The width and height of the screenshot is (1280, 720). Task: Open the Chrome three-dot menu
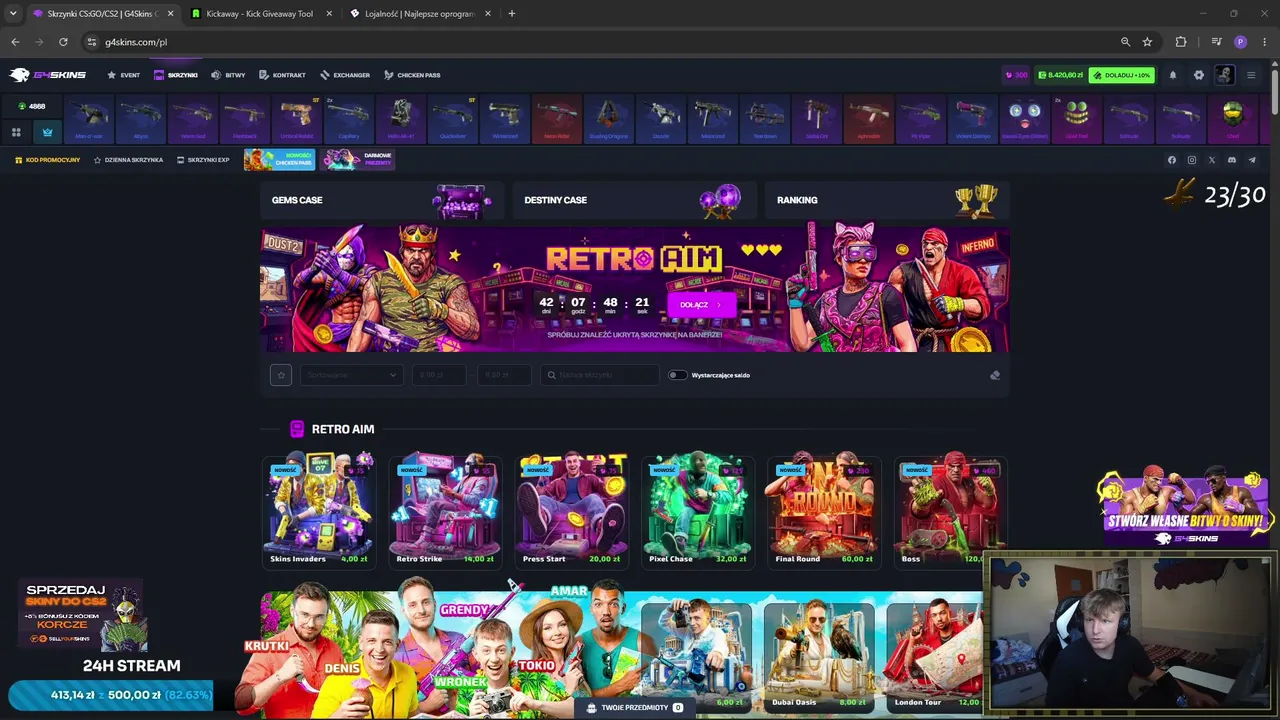click(1265, 42)
